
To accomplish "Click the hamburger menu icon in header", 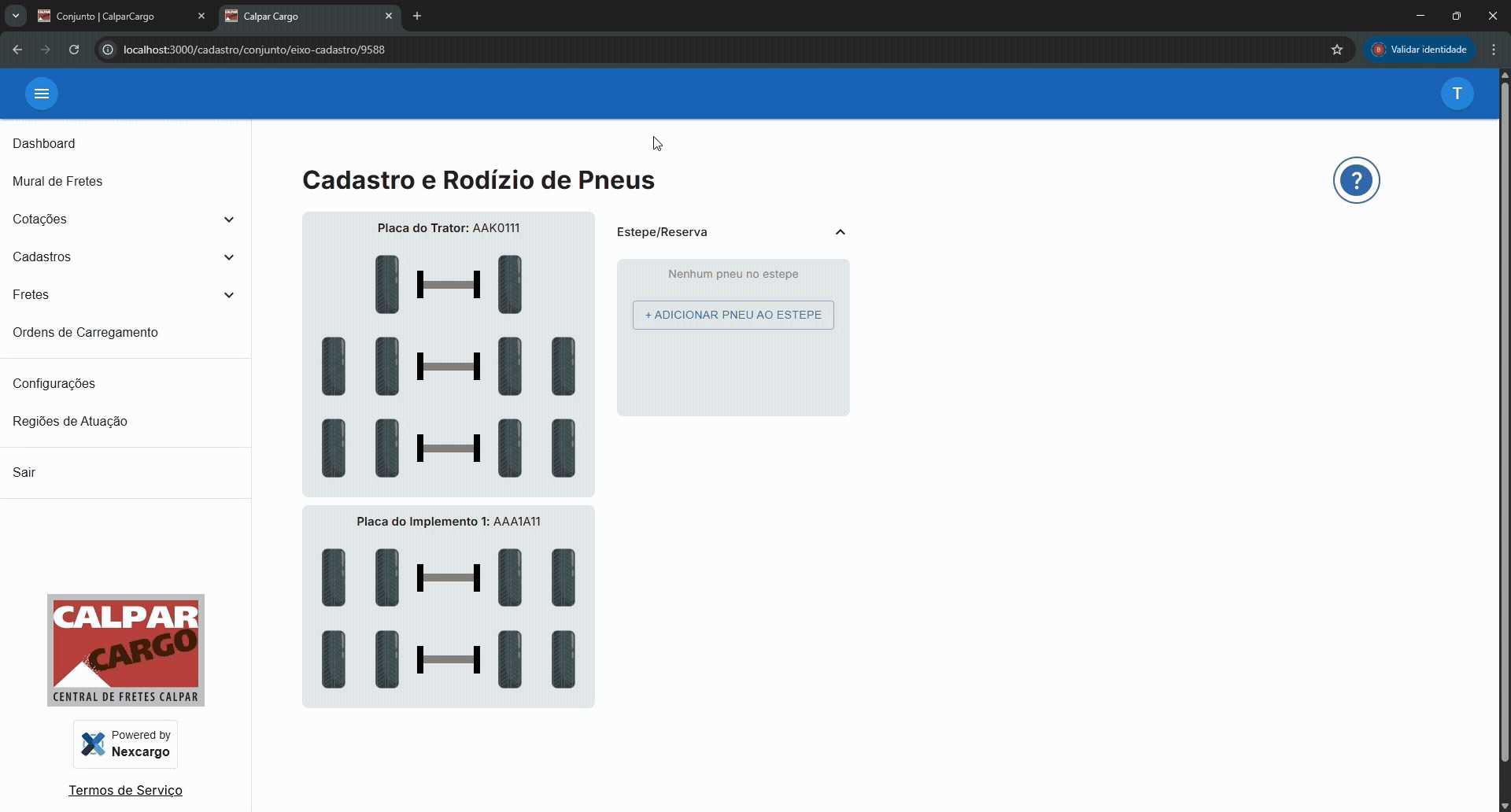I will coord(42,94).
